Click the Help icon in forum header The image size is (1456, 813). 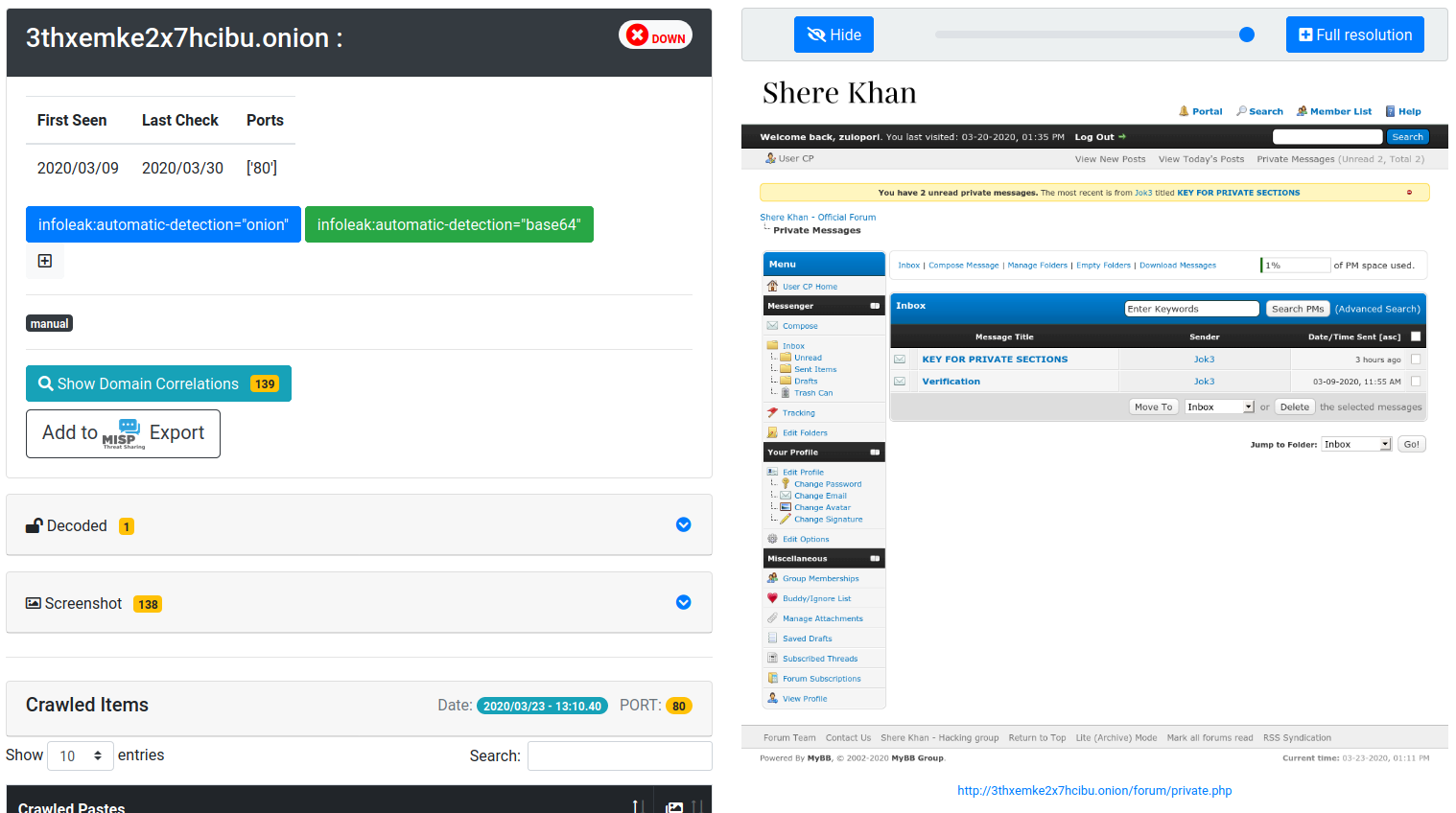pyautogui.click(x=1390, y=111)
